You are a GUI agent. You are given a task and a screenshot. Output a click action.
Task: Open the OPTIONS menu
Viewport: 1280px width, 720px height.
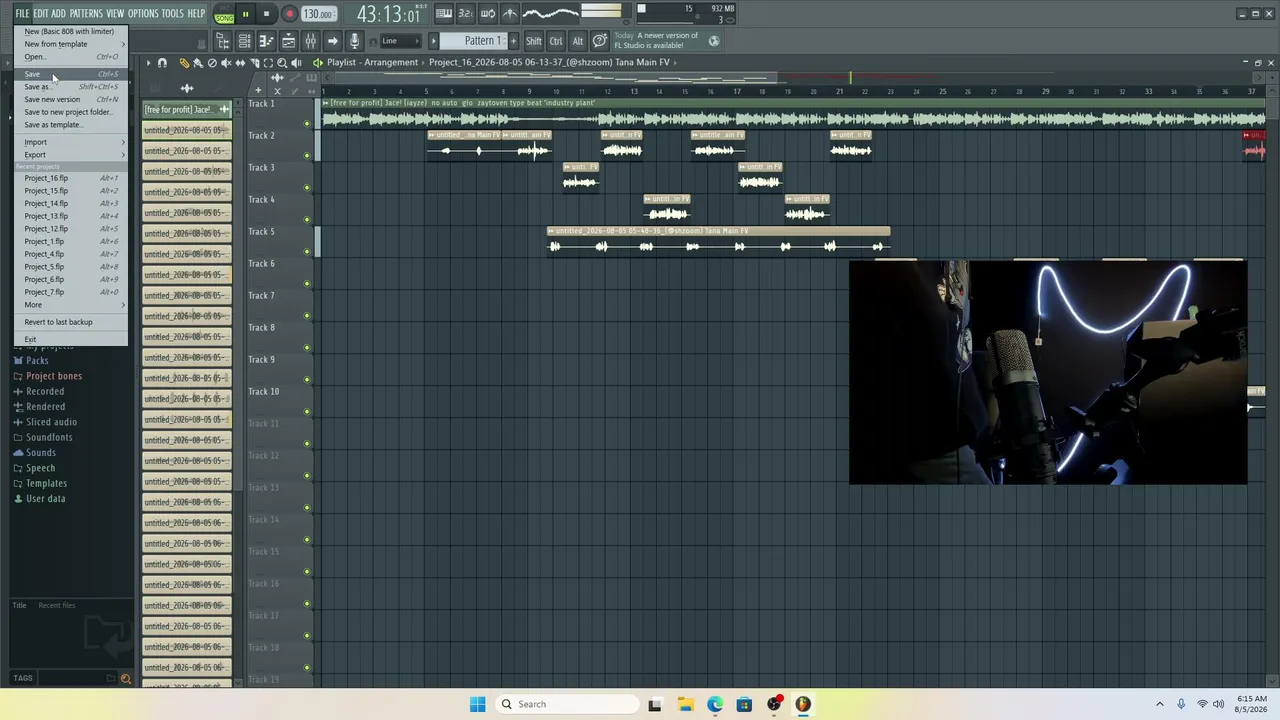(x=143, y=14)
